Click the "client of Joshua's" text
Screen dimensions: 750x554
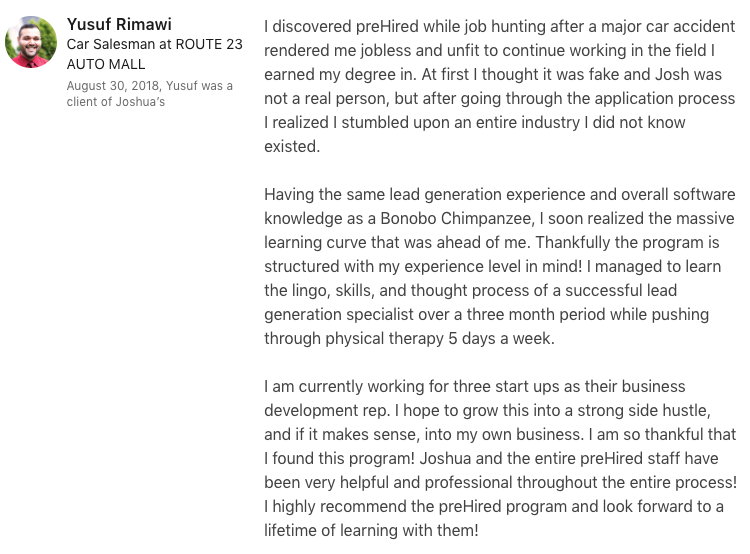point(115,102)
